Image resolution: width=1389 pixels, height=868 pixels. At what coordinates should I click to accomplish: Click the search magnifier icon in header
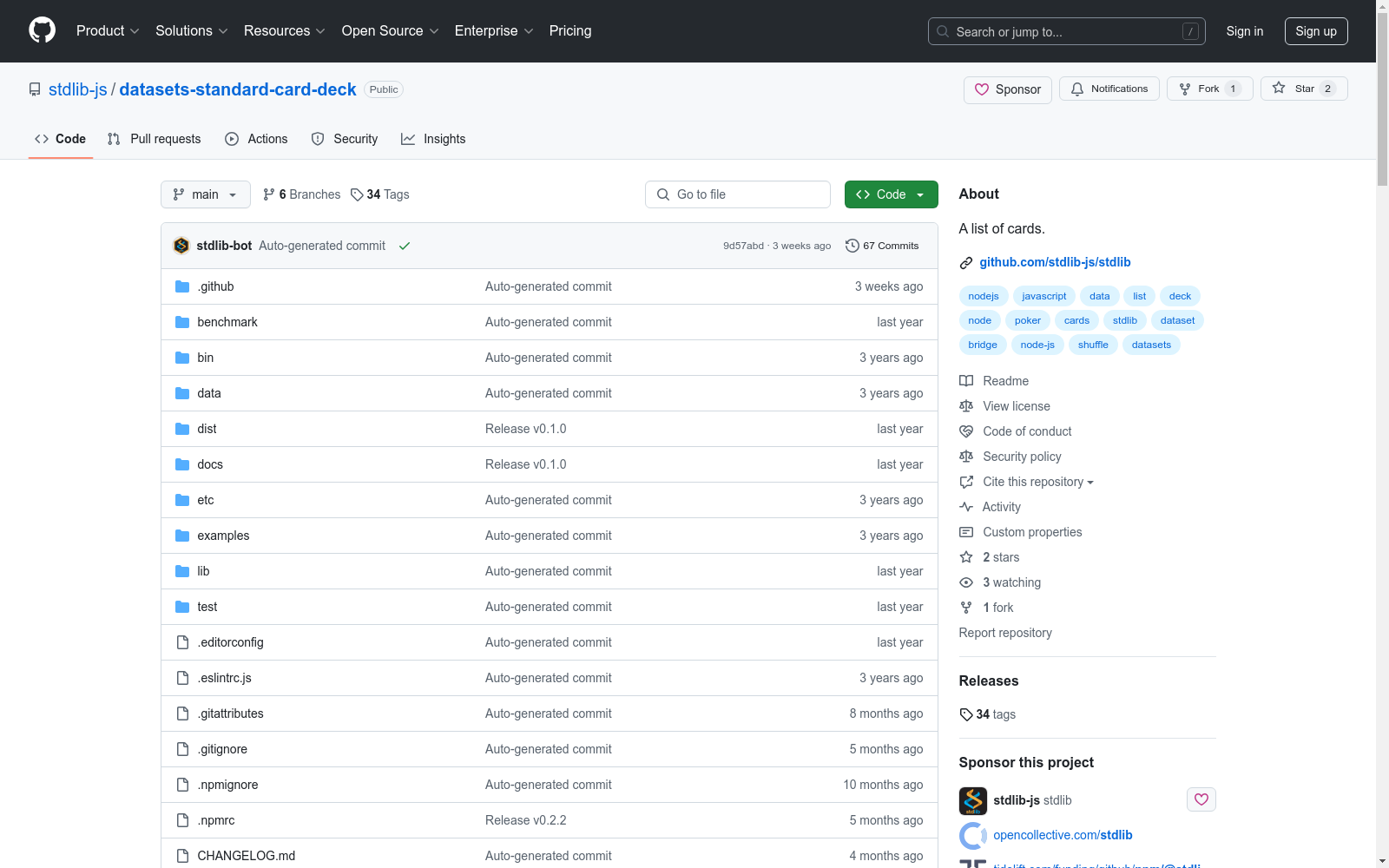tap(943, 31)
